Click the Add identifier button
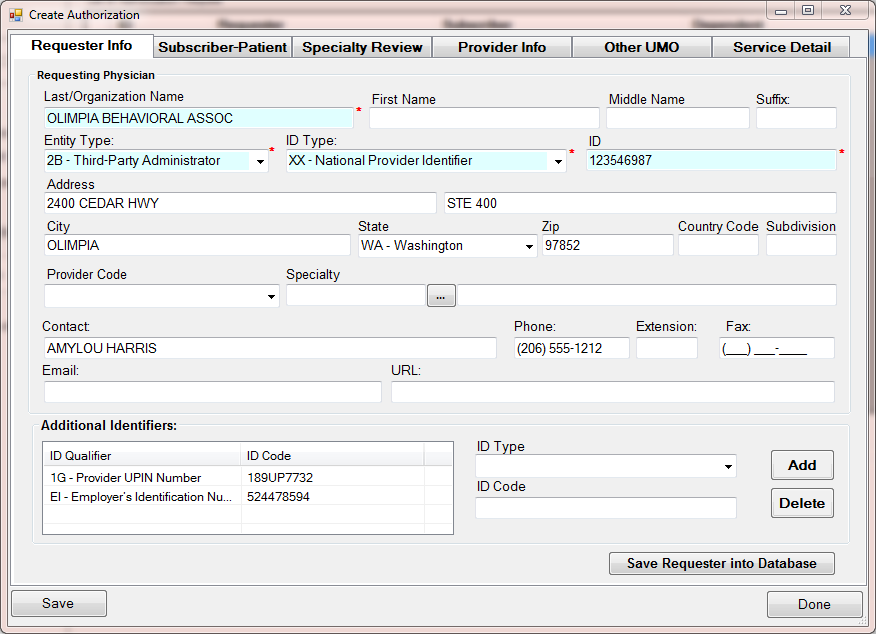 pos(802,465)
